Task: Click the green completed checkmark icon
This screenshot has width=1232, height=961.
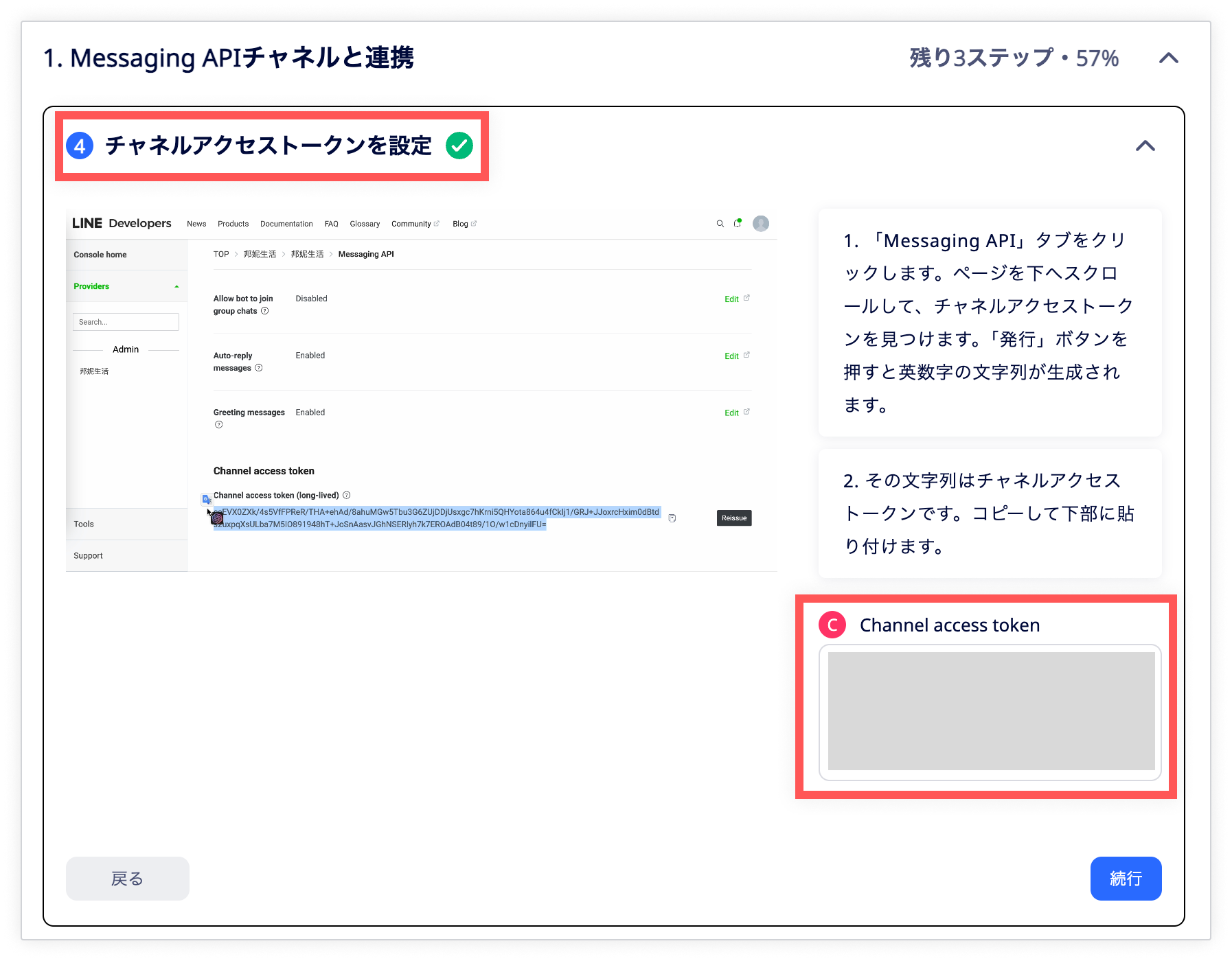Action: (x=459, y=146)
